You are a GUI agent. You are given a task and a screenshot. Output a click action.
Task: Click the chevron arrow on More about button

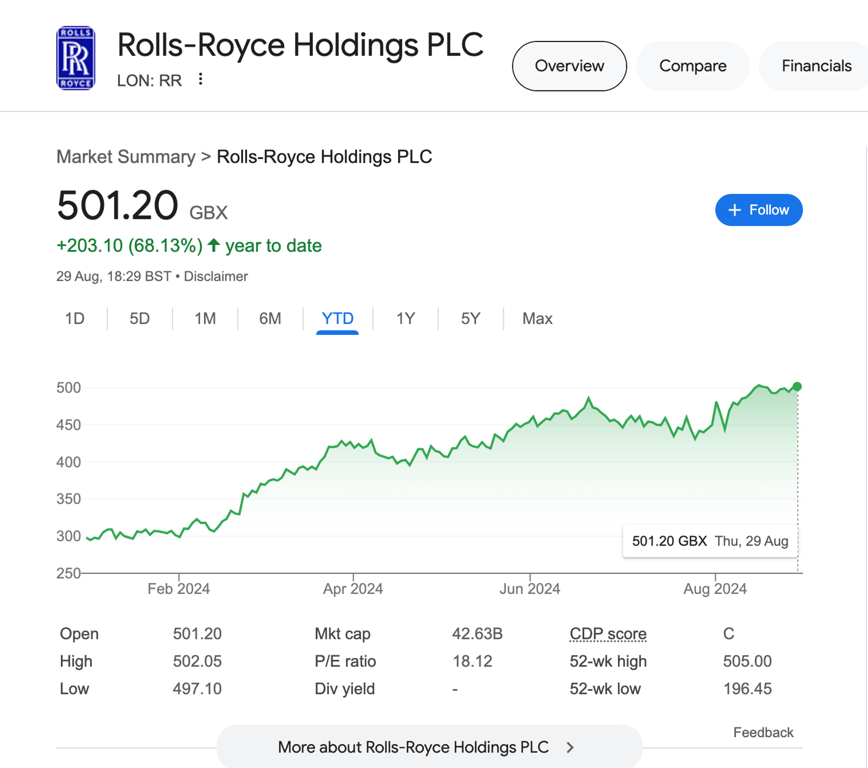click(x=570, y=748)
